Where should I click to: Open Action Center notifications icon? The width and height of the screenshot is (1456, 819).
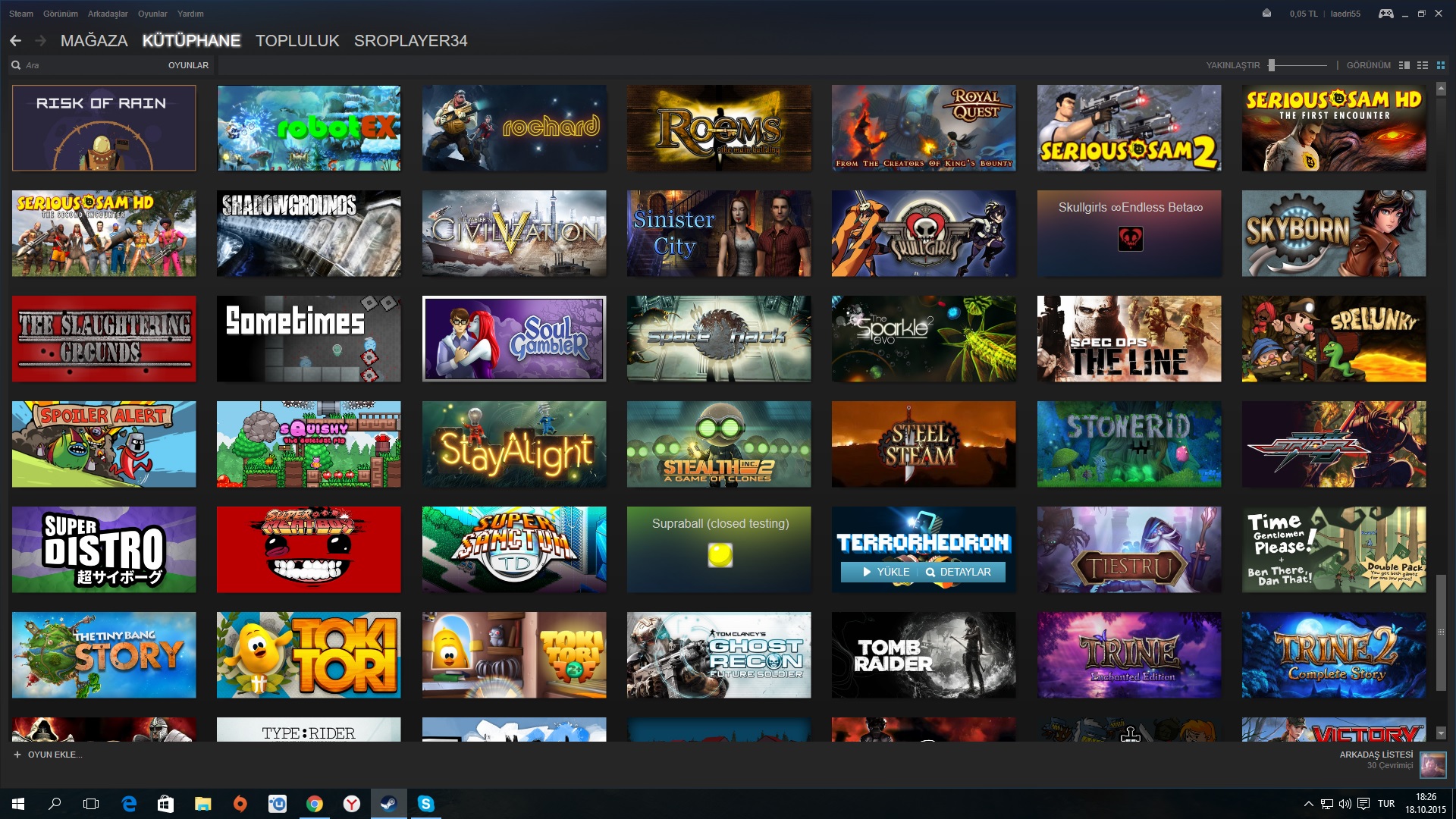click(1363, 804)
